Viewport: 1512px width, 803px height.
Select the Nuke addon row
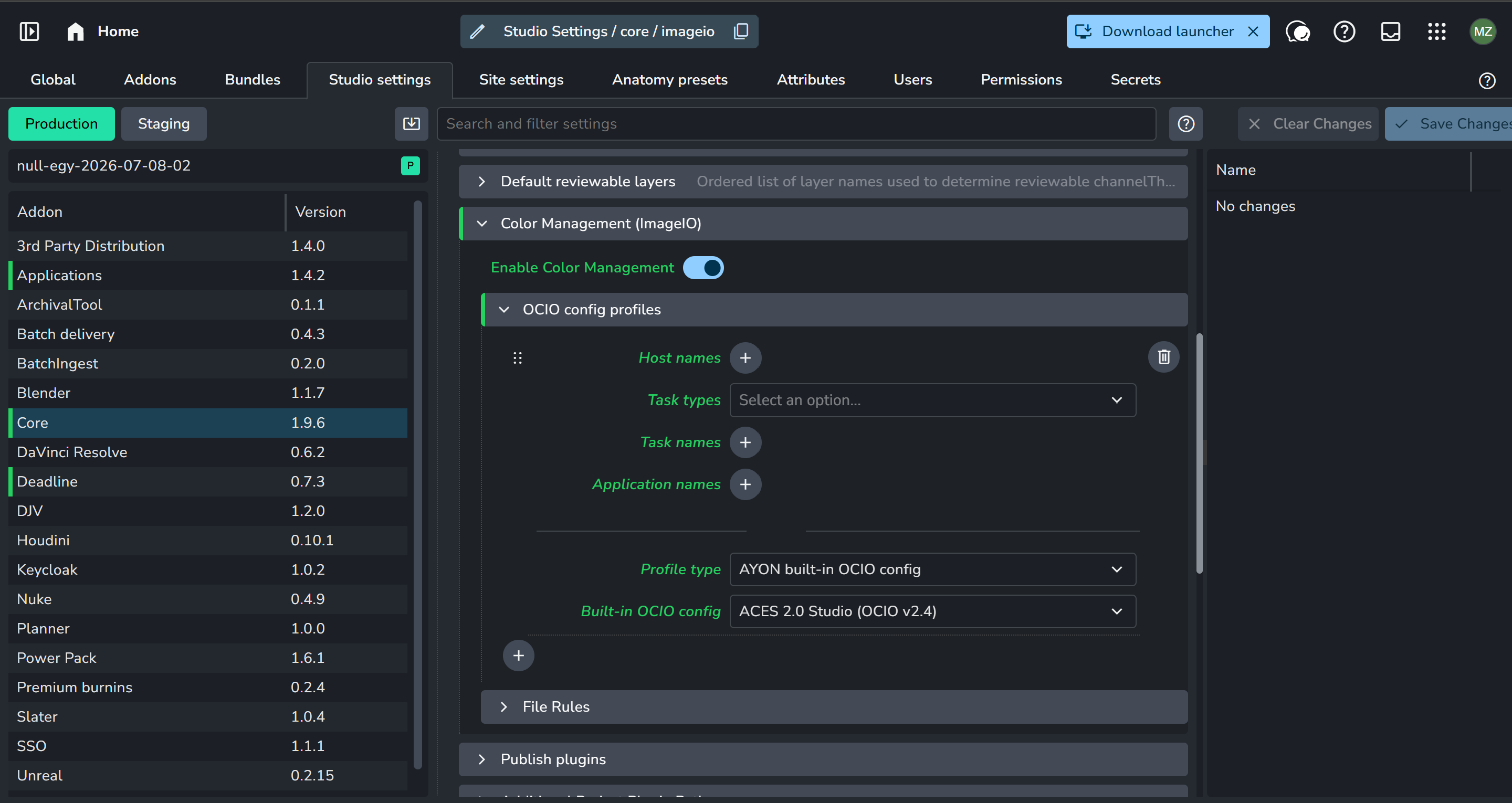208,599
